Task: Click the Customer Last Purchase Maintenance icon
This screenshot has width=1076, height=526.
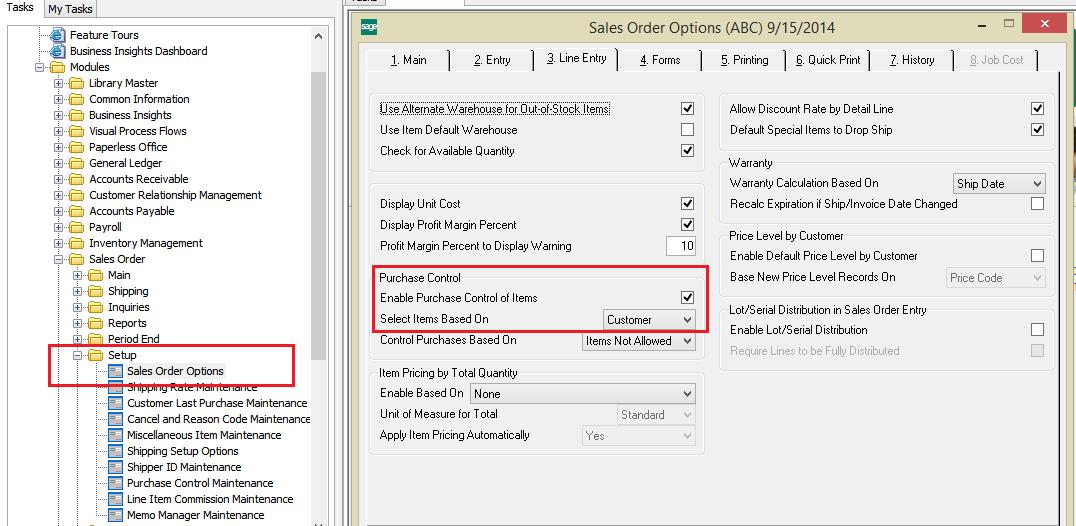Action: coord(115,403)
